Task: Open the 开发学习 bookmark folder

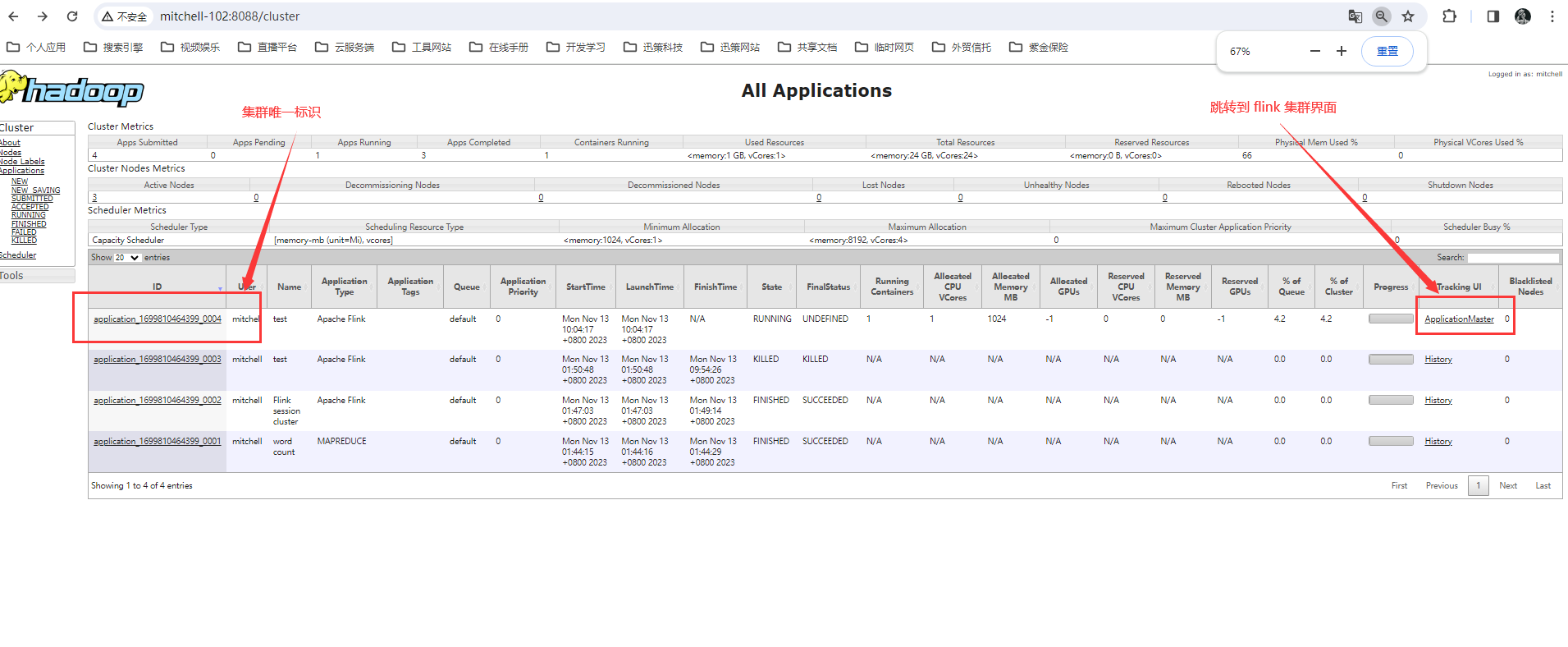Action: 576,47
